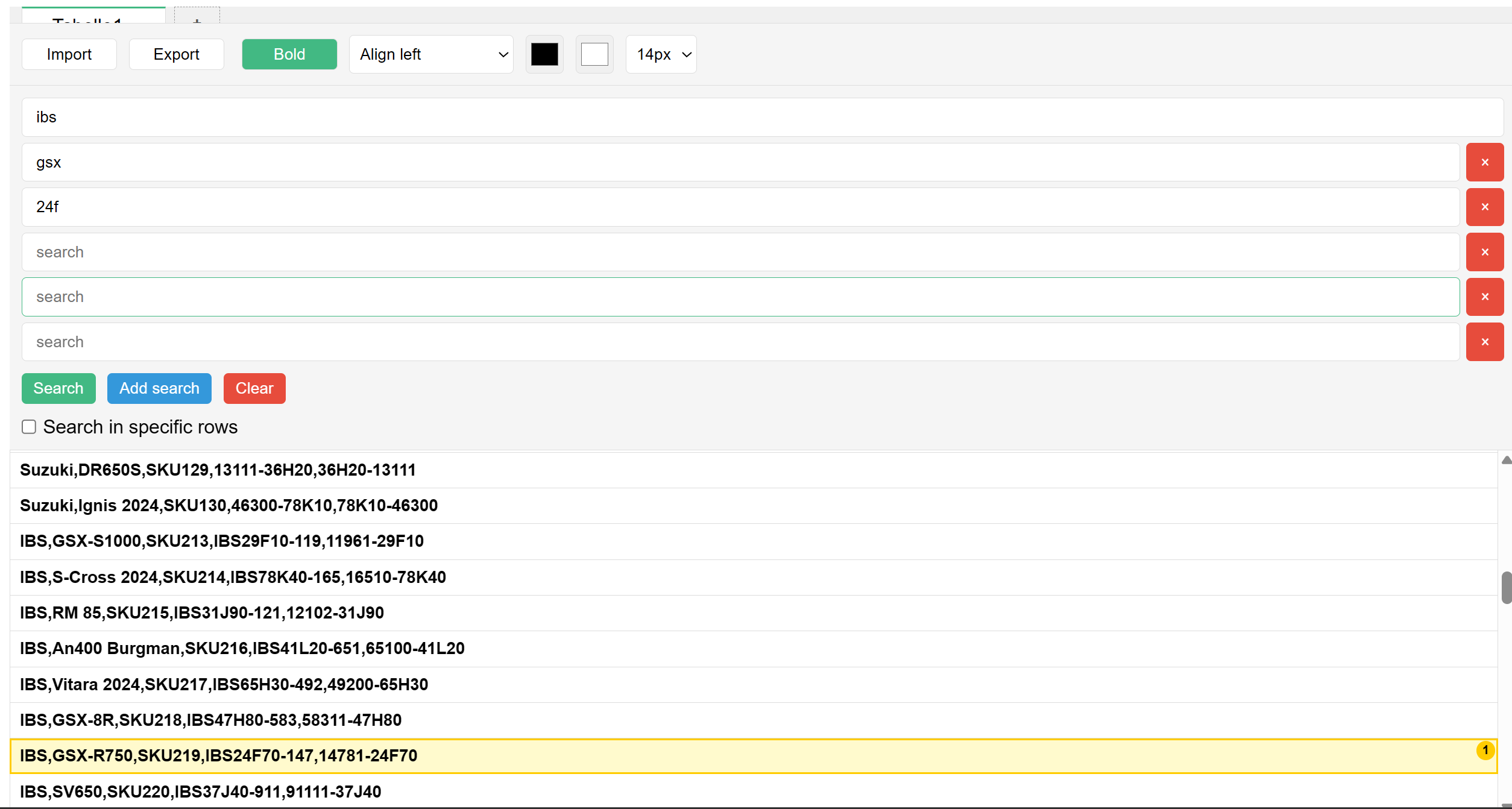Enable Search in specific rows
This screenshot has height=809, width=1512.
coord(28,426)
